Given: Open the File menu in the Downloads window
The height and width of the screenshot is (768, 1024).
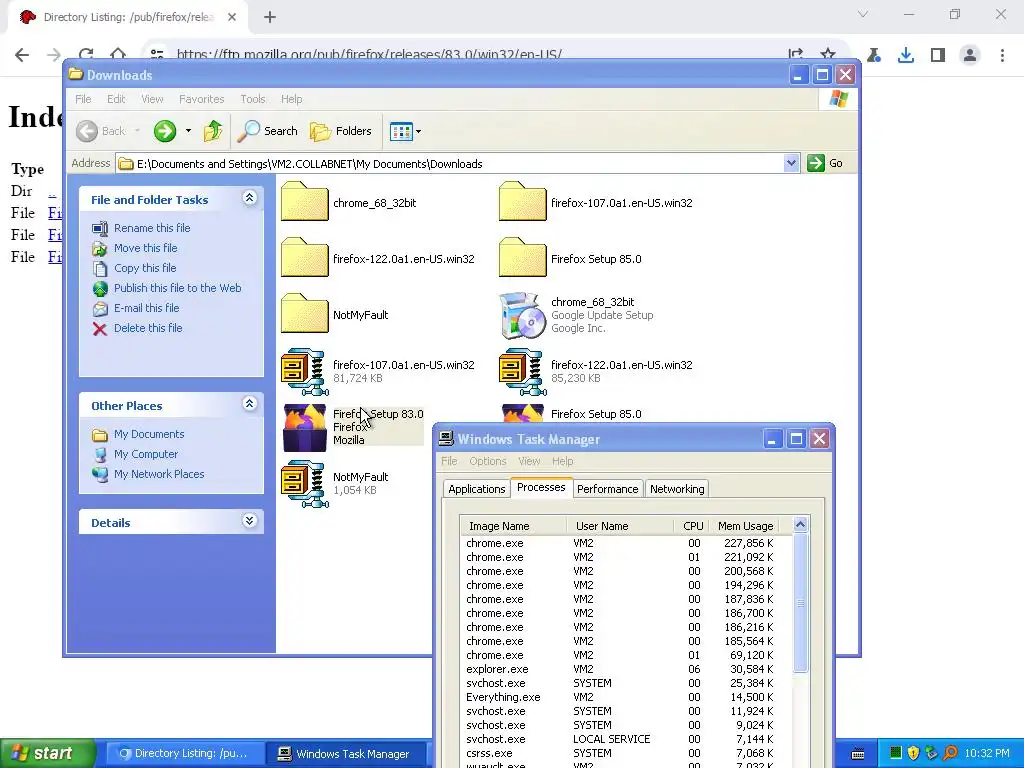Looking at the screenshot, I should click(x=83, y=99).
